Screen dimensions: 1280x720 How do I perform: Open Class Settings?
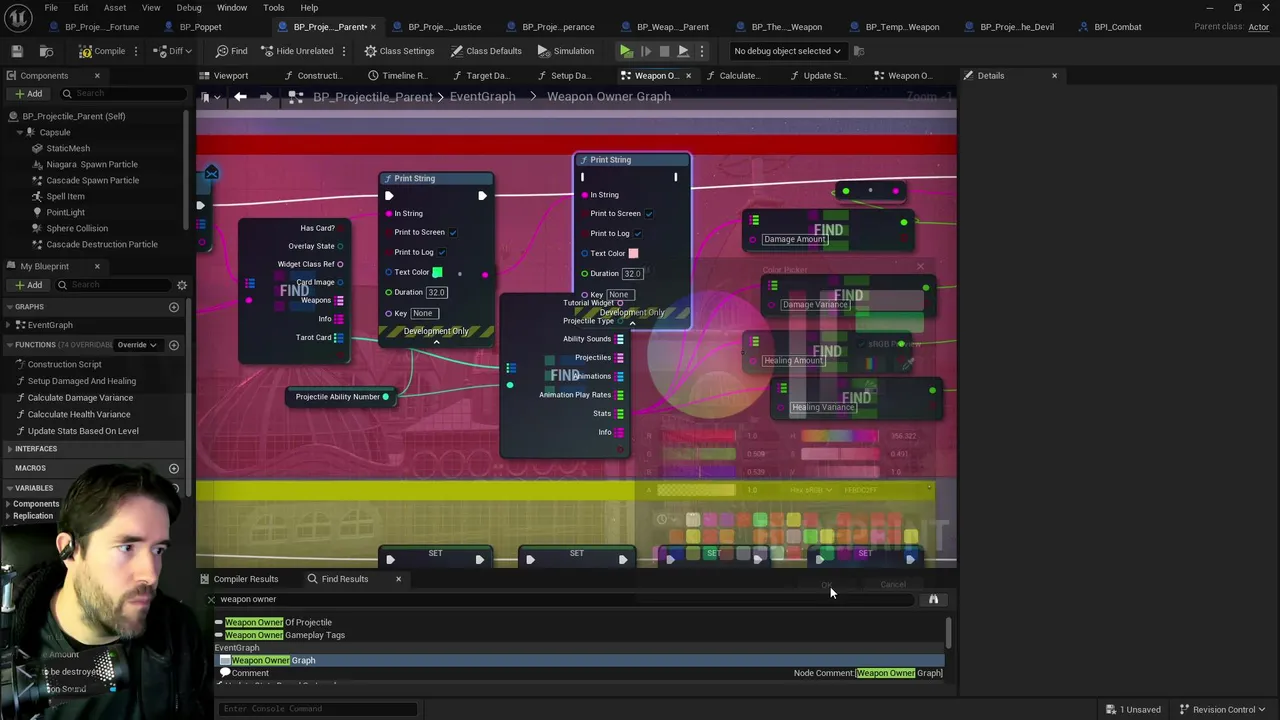coord(399,51)
